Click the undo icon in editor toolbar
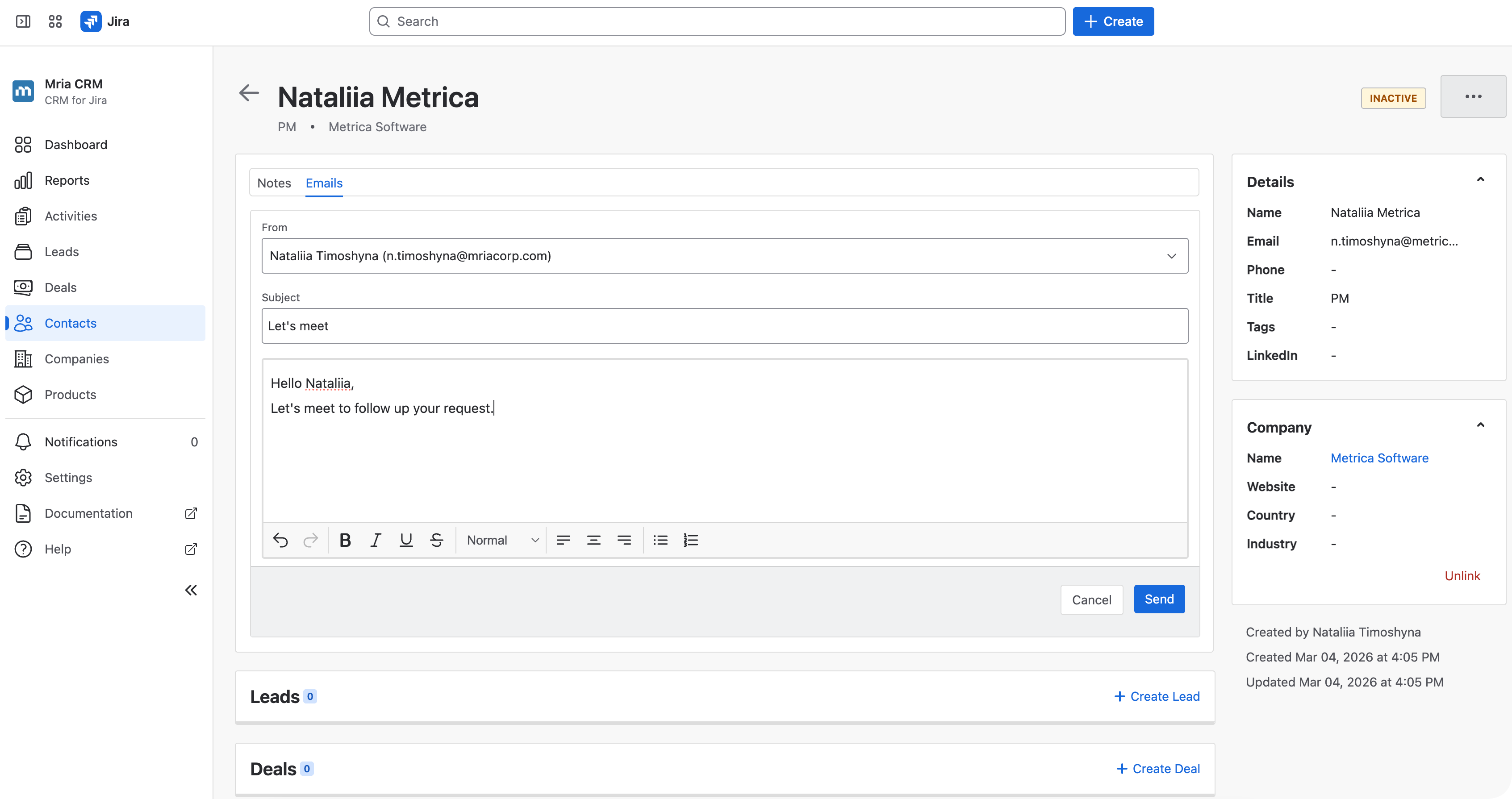The image size is (1512, 799). click(x=280, y=540)
